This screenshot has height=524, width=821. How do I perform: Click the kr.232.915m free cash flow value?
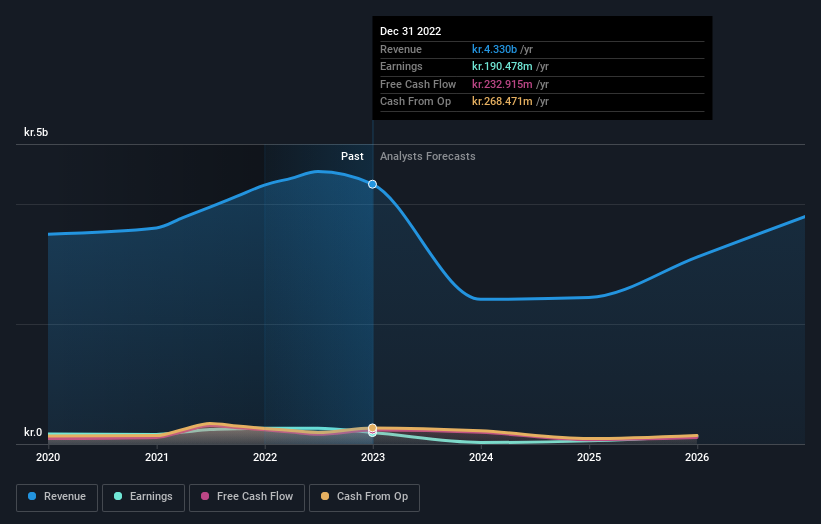tap(502, 84)
